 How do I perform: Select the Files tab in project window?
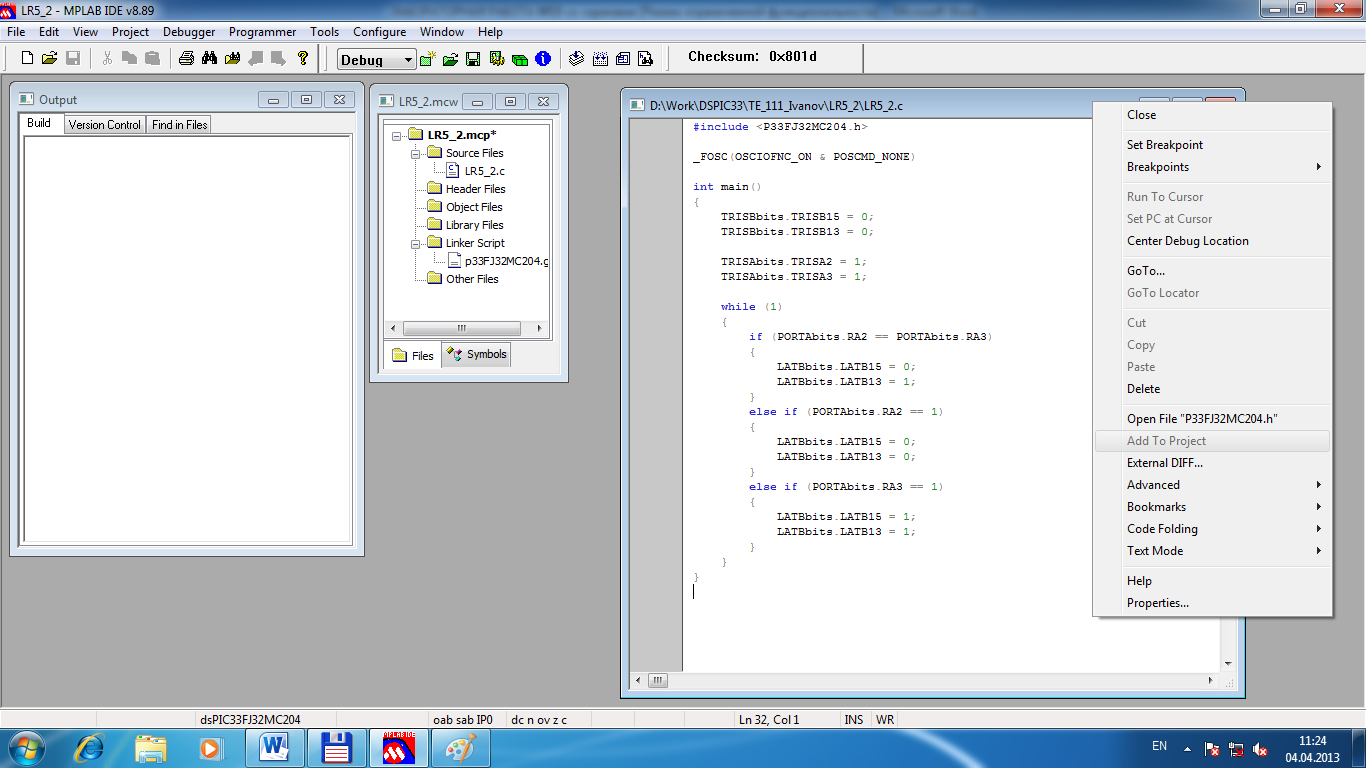[413, 355]
